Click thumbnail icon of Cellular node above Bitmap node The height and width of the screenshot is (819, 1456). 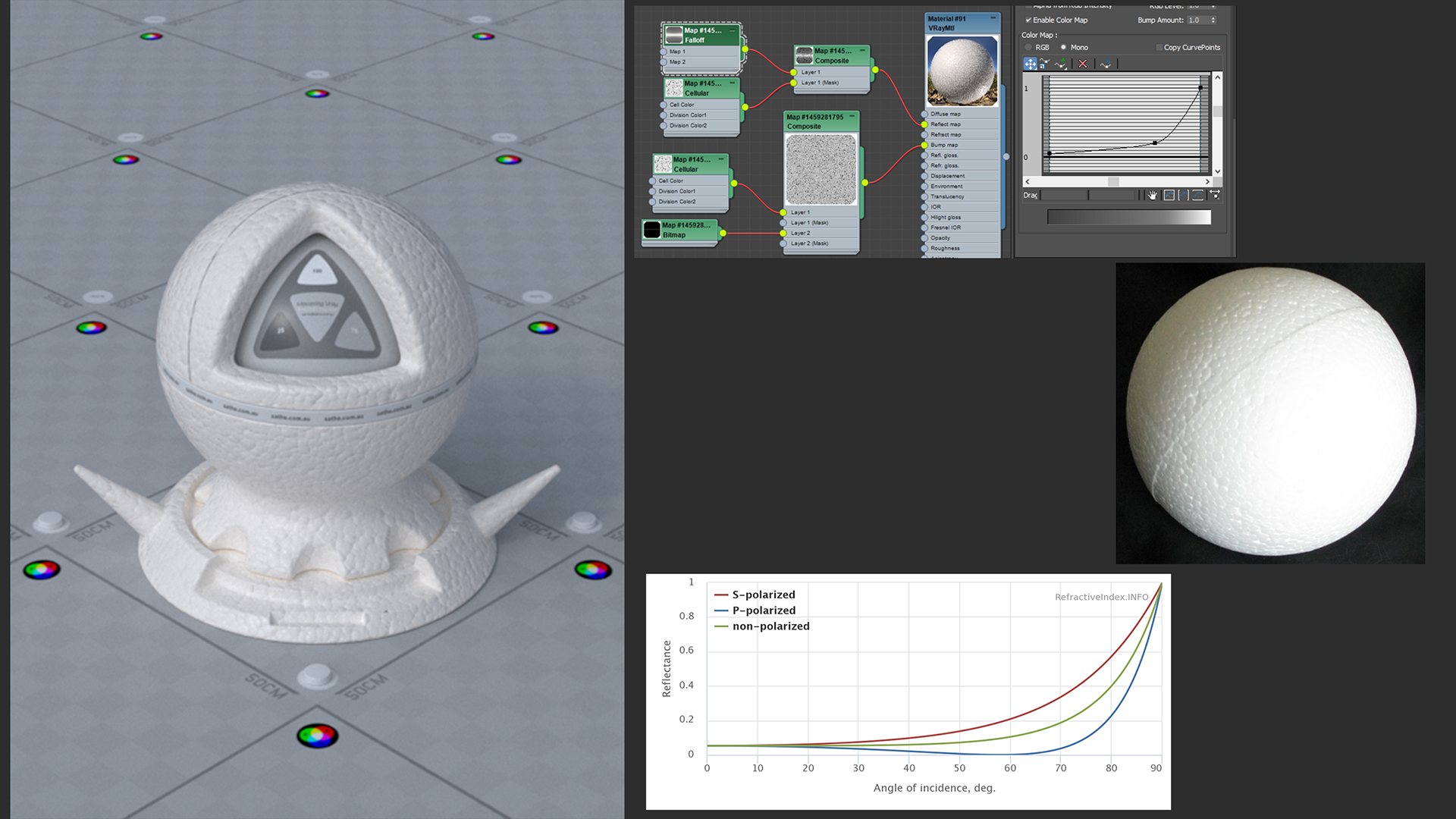[663, 164]
